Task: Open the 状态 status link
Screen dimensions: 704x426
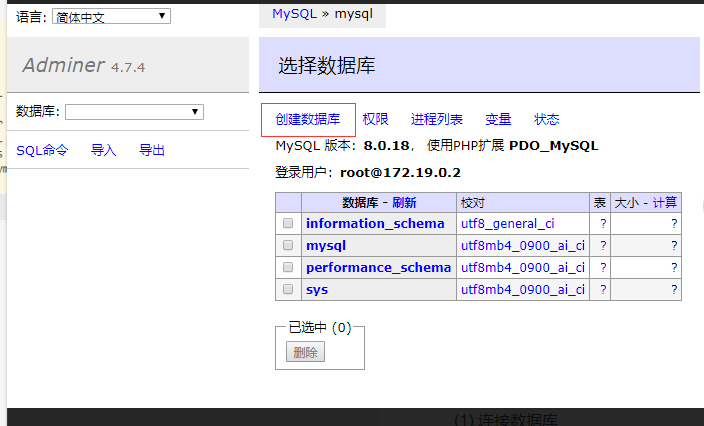Action: click(546, 119)
